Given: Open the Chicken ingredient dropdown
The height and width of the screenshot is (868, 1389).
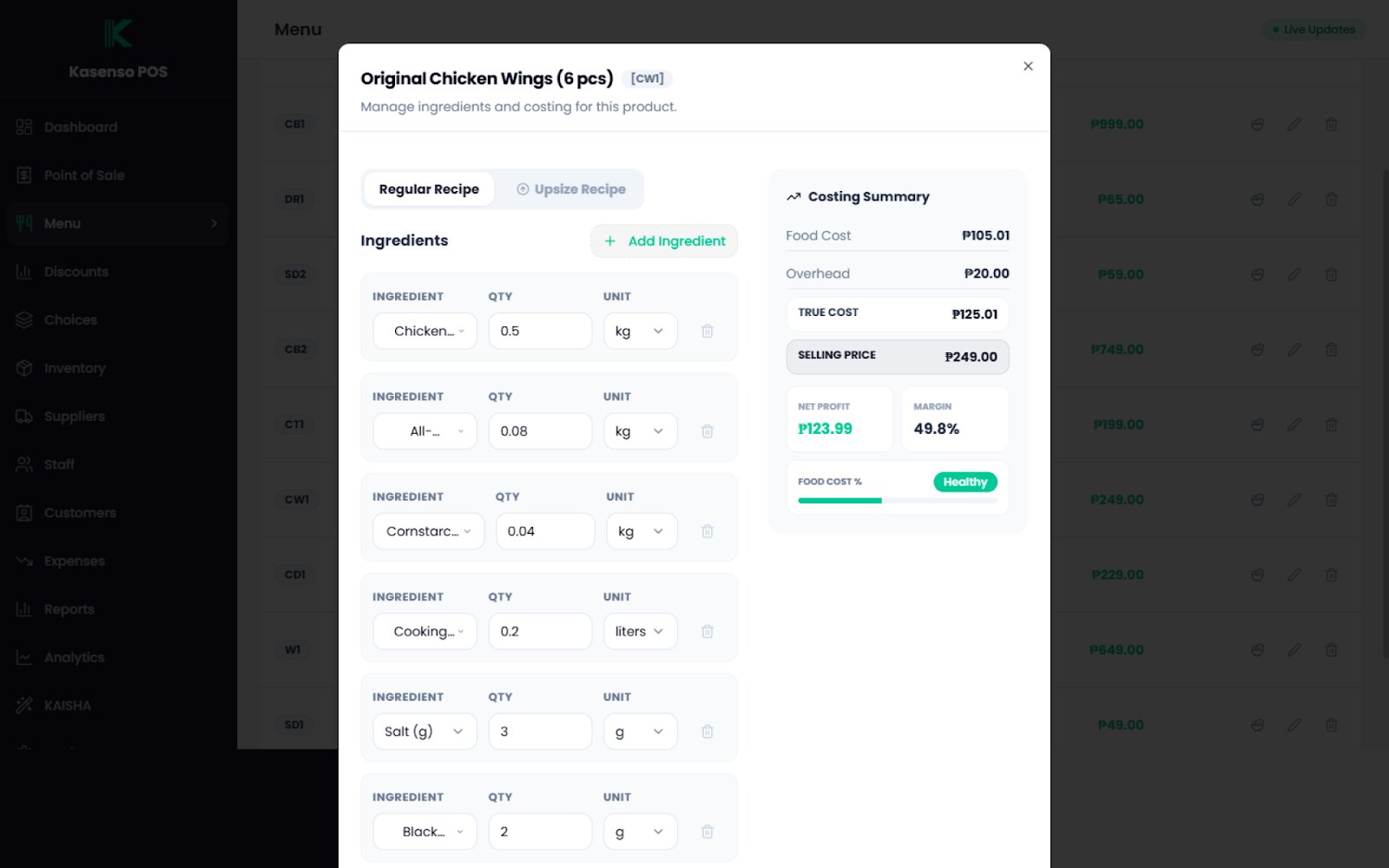Looking at the screenshot, I should (425, 331).
